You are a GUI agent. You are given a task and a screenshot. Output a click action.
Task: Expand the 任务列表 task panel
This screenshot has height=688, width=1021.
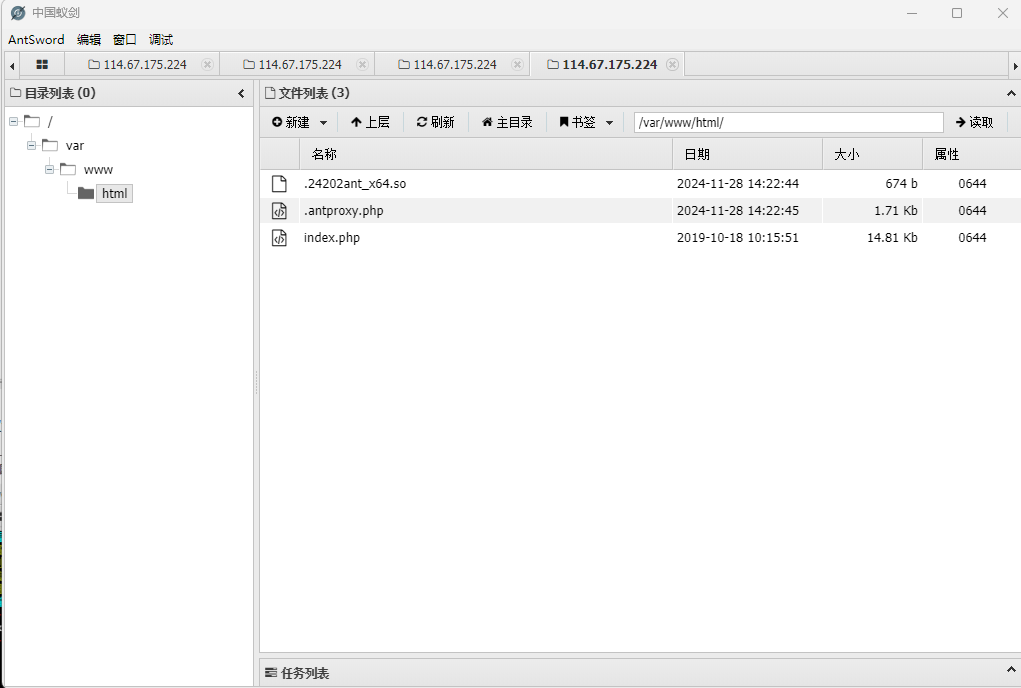pos(1010,671)
